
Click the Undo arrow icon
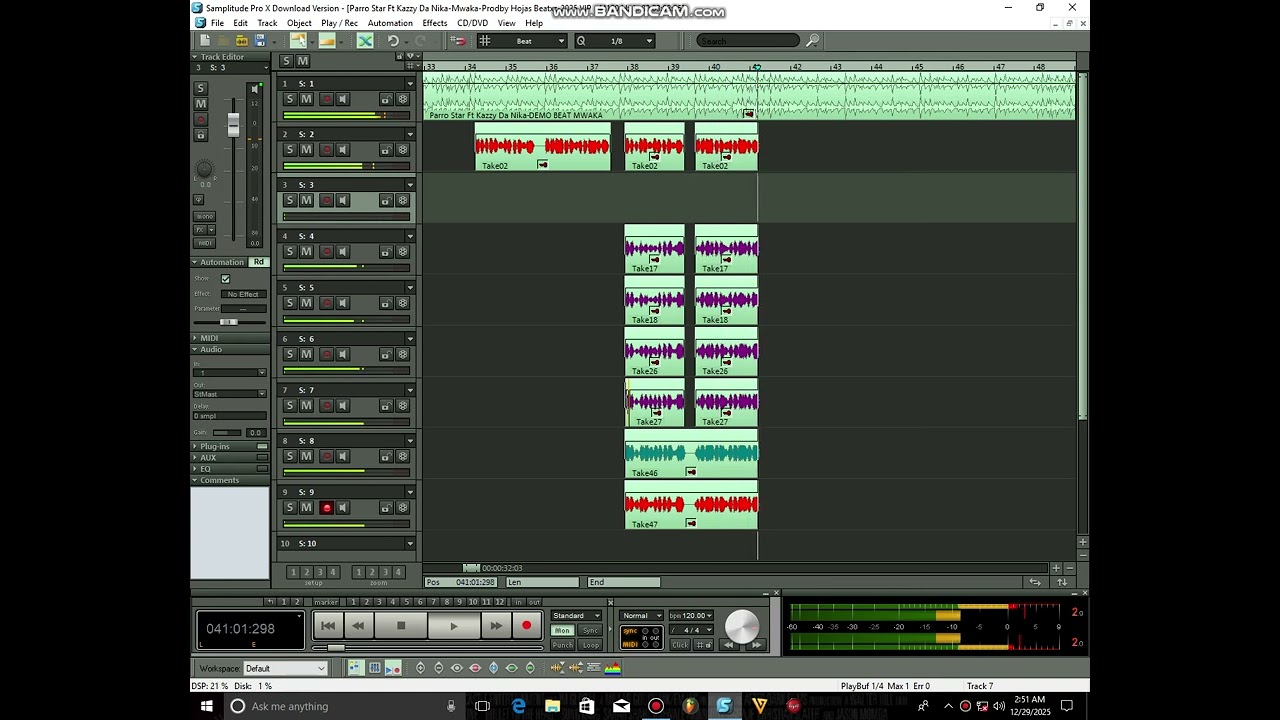[x=393, y=41]
